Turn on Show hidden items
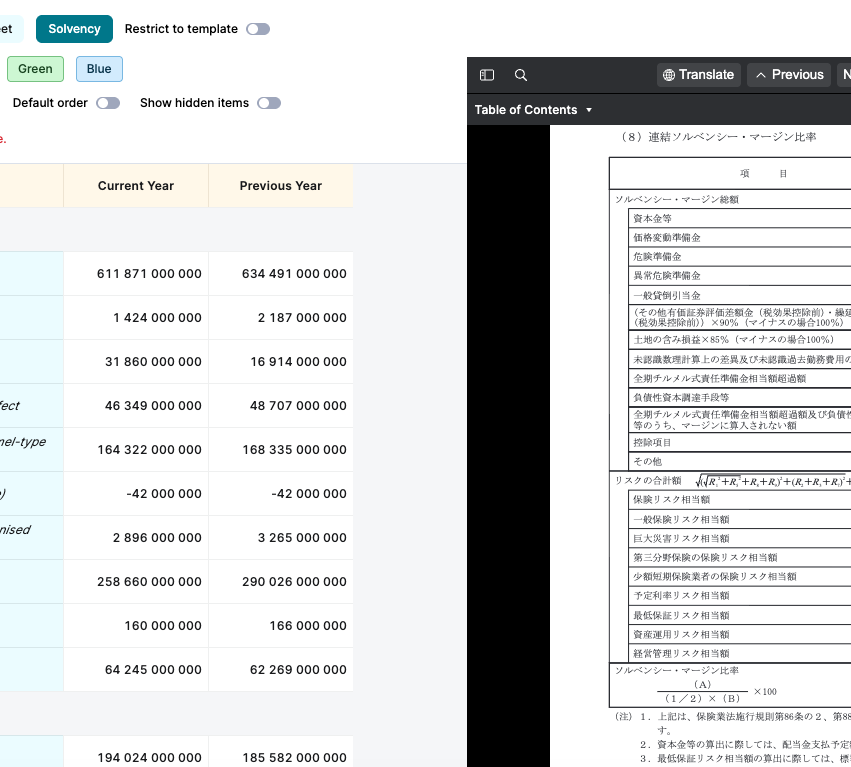The width and height of the screenshot is (851, 767). (268, 103)
